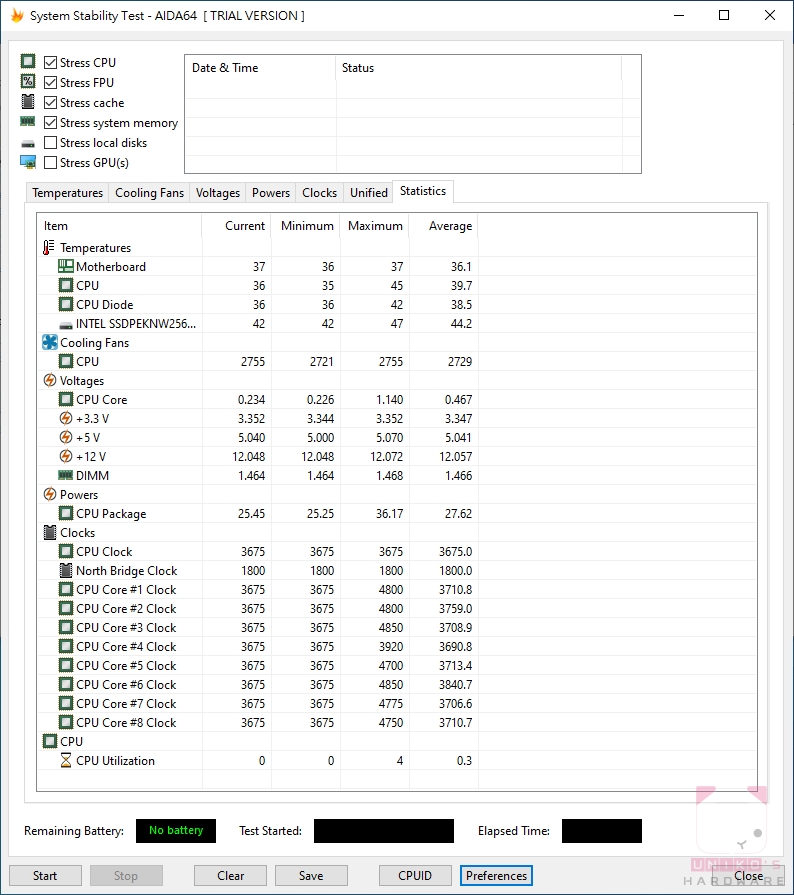The image size is (794, 895).
Task: Click the Average column header
Action: pos(444,226)
